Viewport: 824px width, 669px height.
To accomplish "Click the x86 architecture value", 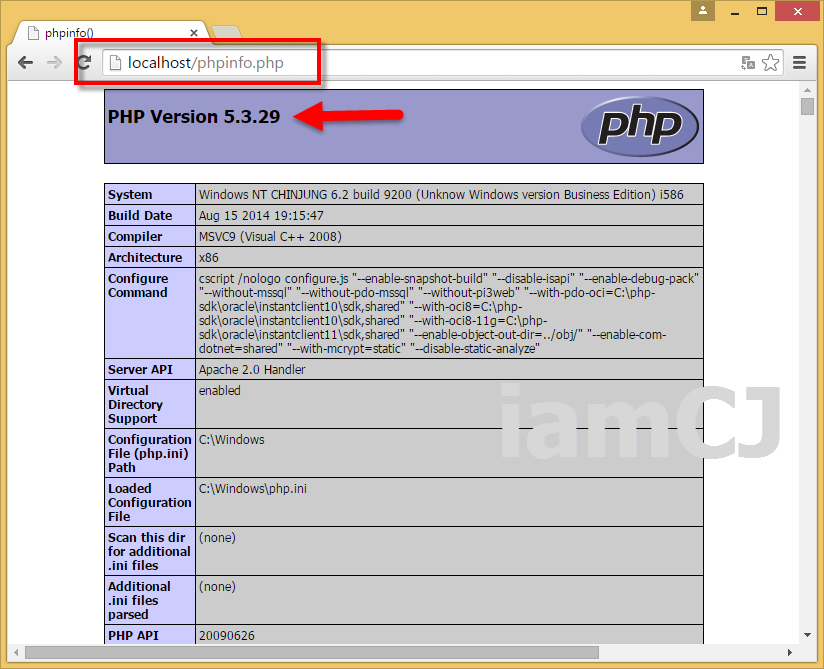I will coord(209,258).
